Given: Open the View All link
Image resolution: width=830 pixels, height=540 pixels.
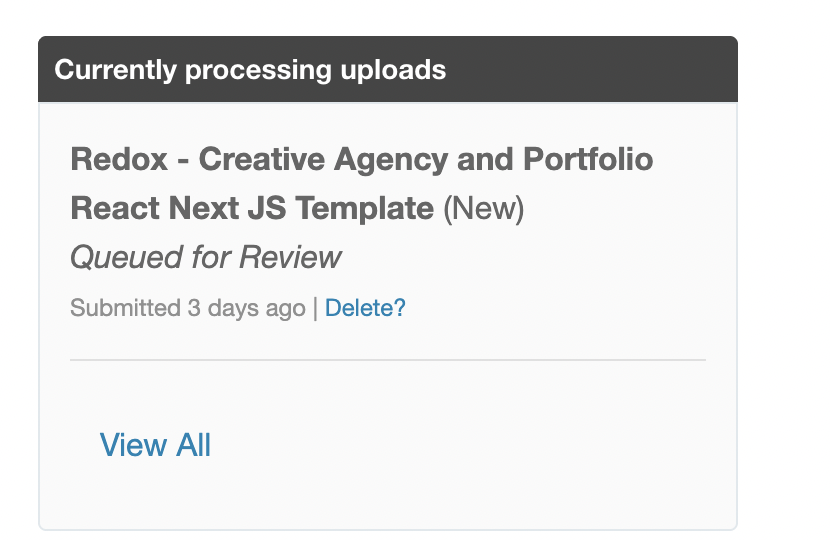Looking at the screenshot, I should coord(155,445).
